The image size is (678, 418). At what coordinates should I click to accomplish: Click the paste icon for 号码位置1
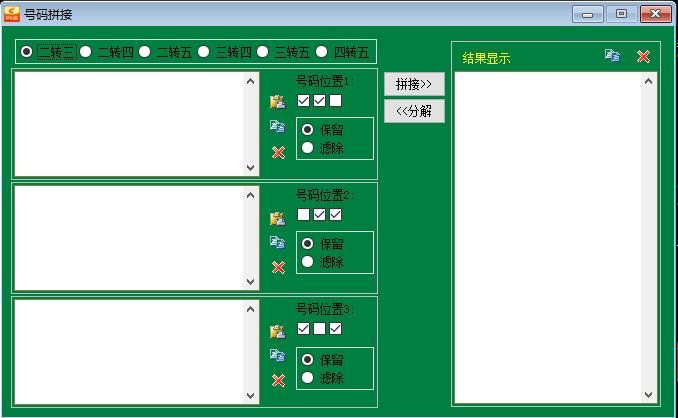tap(278, 102)
